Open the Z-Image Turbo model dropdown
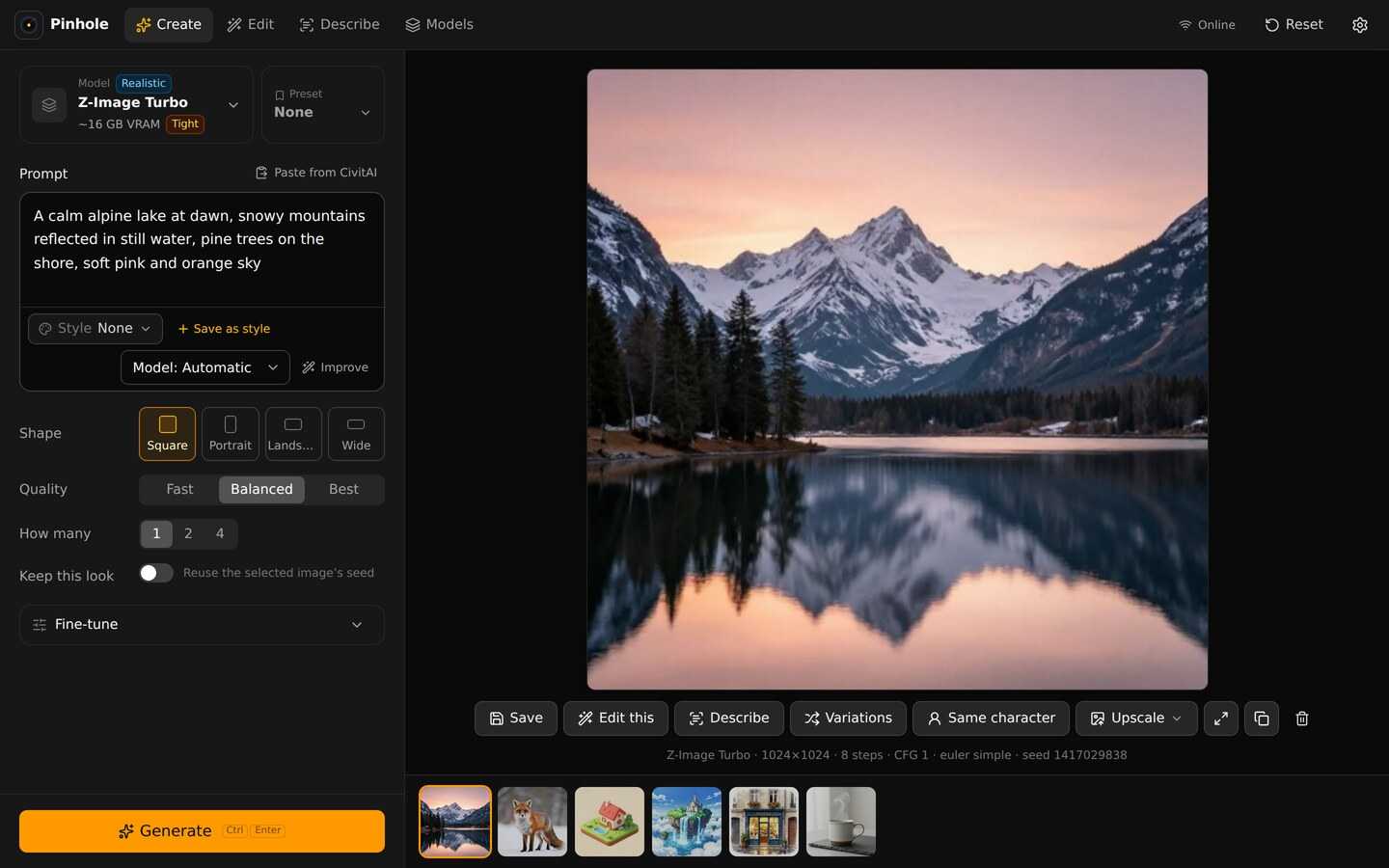 (x=136, y=105)
